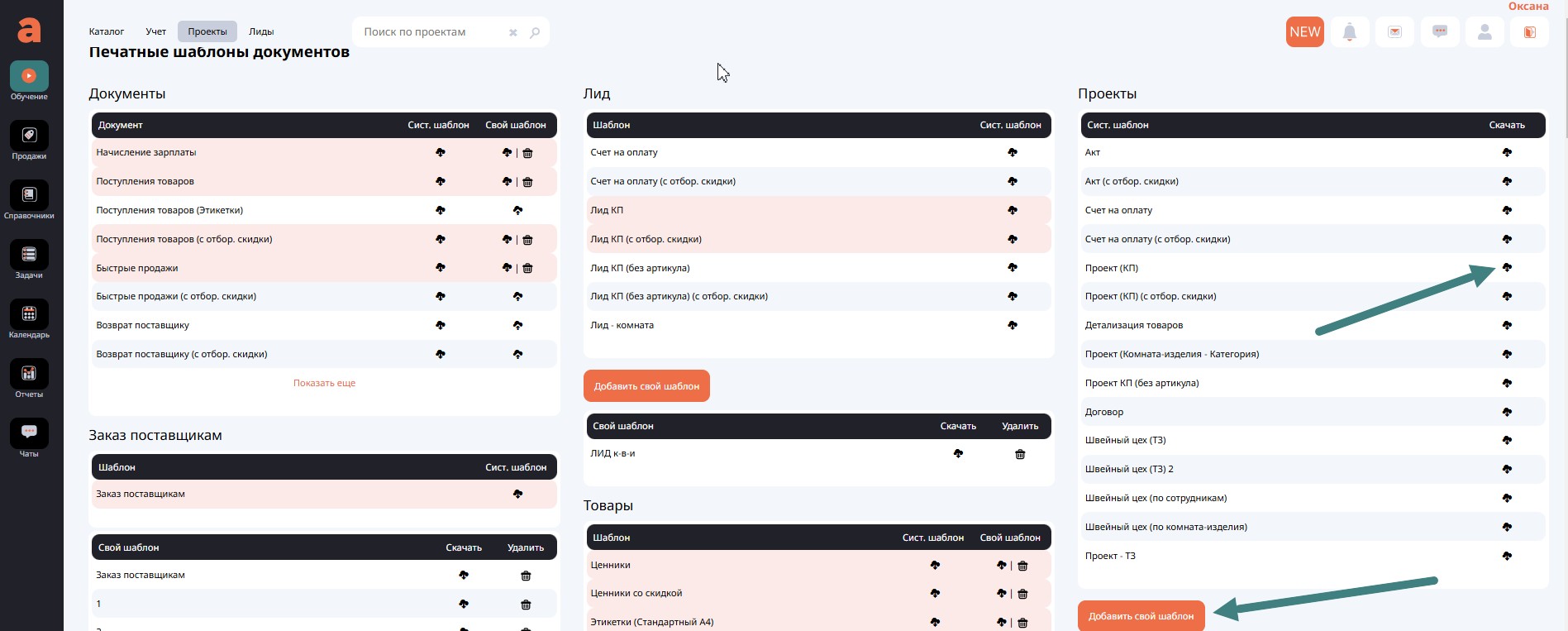Screen dimensions: 1568x631
Task: Focus the Поиск по проектам search field
Action: 430,32
